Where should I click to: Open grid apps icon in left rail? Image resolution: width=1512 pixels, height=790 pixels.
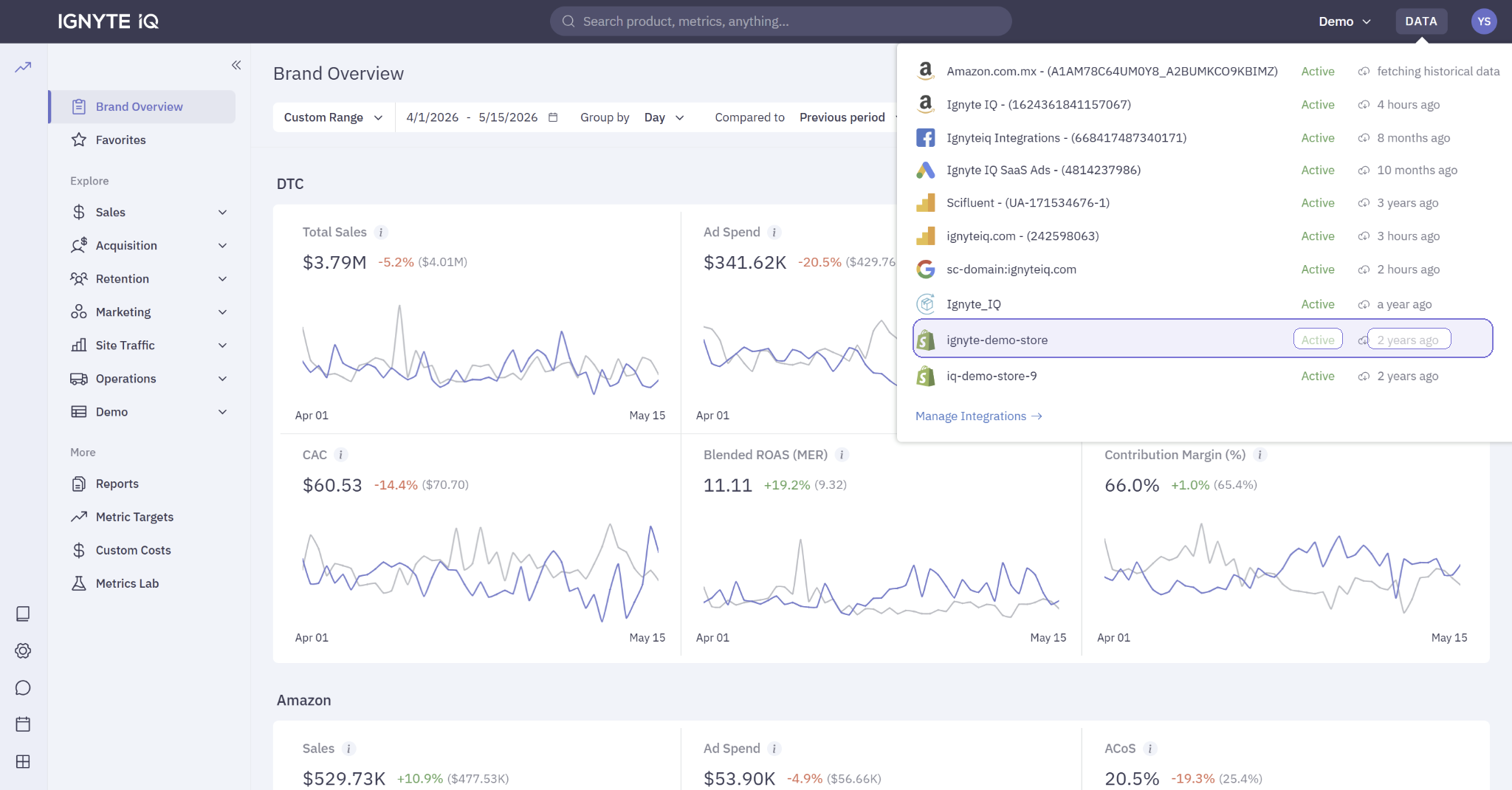(x=23, y=761)
